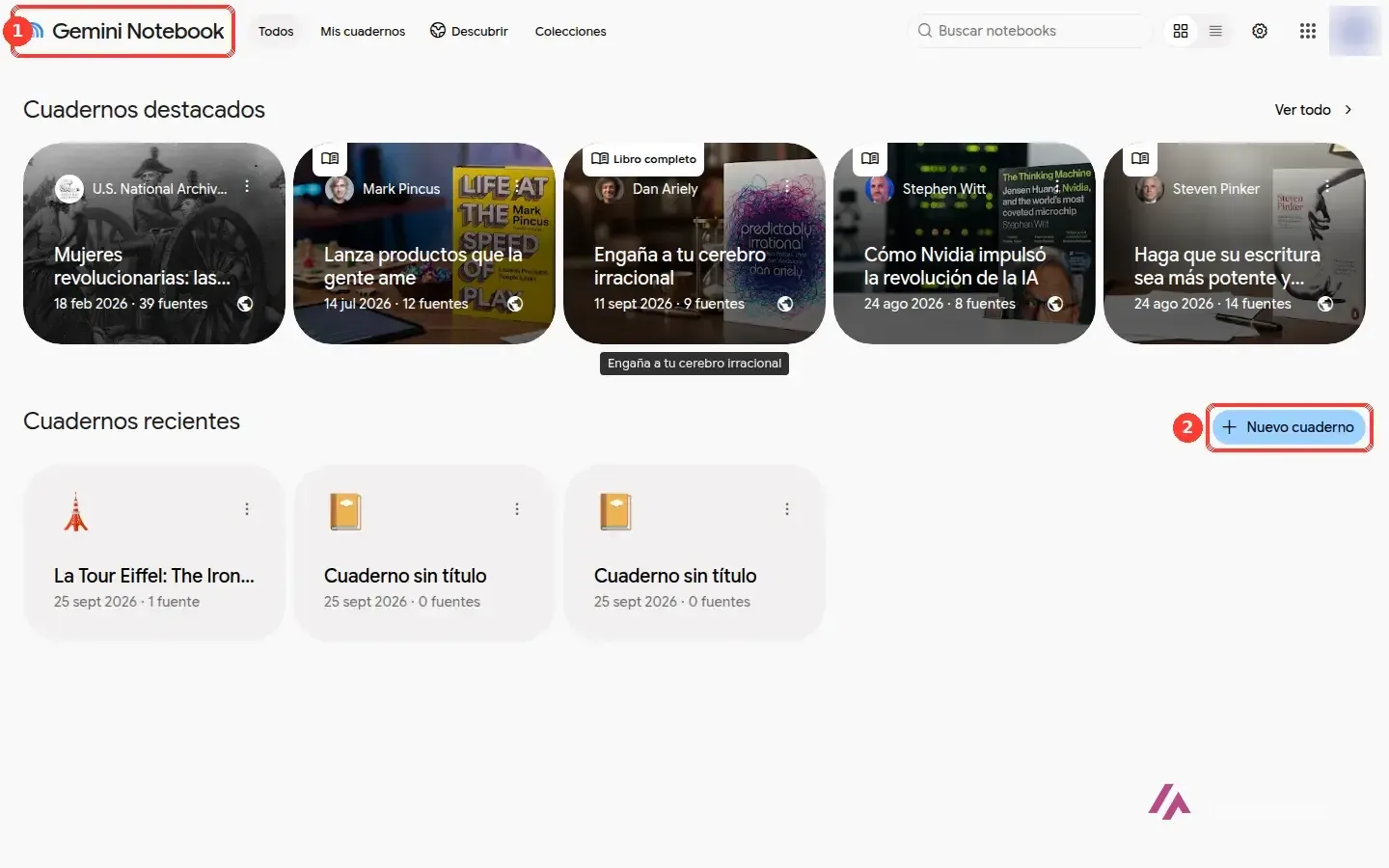Open 'Lanza productos que la gente ame' title
This screenshot has width=1389, height=868.
click(422, 266)
